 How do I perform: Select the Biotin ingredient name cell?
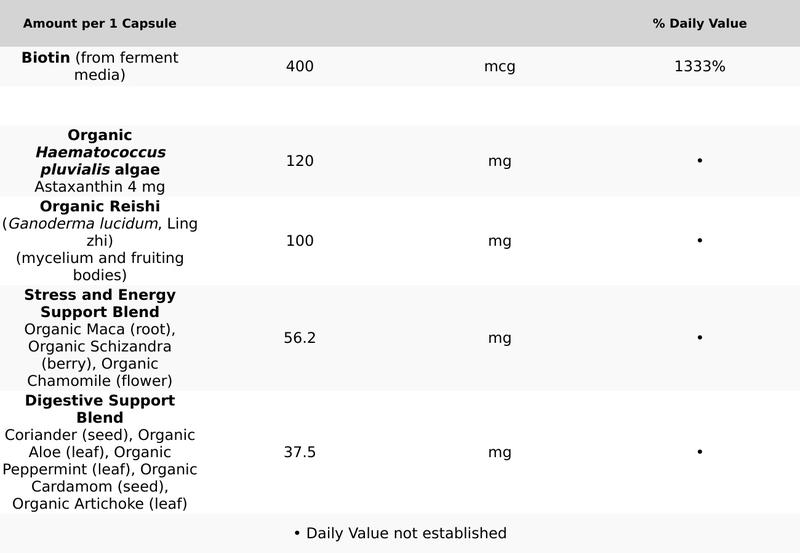tap(100, 66)
